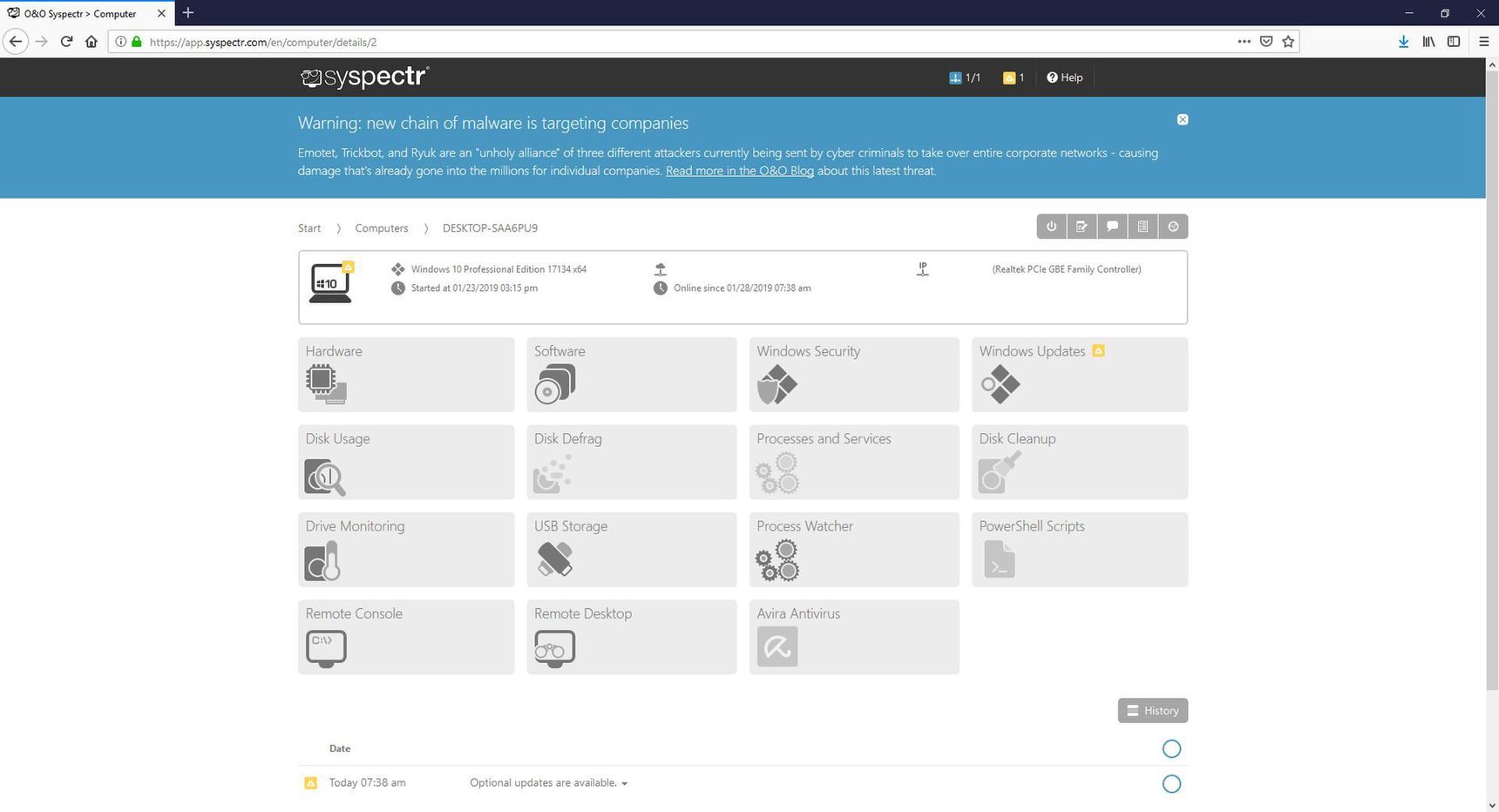Click 'Windows 10 Professional Edition 17134 x64' text

[x=499, y=269]
